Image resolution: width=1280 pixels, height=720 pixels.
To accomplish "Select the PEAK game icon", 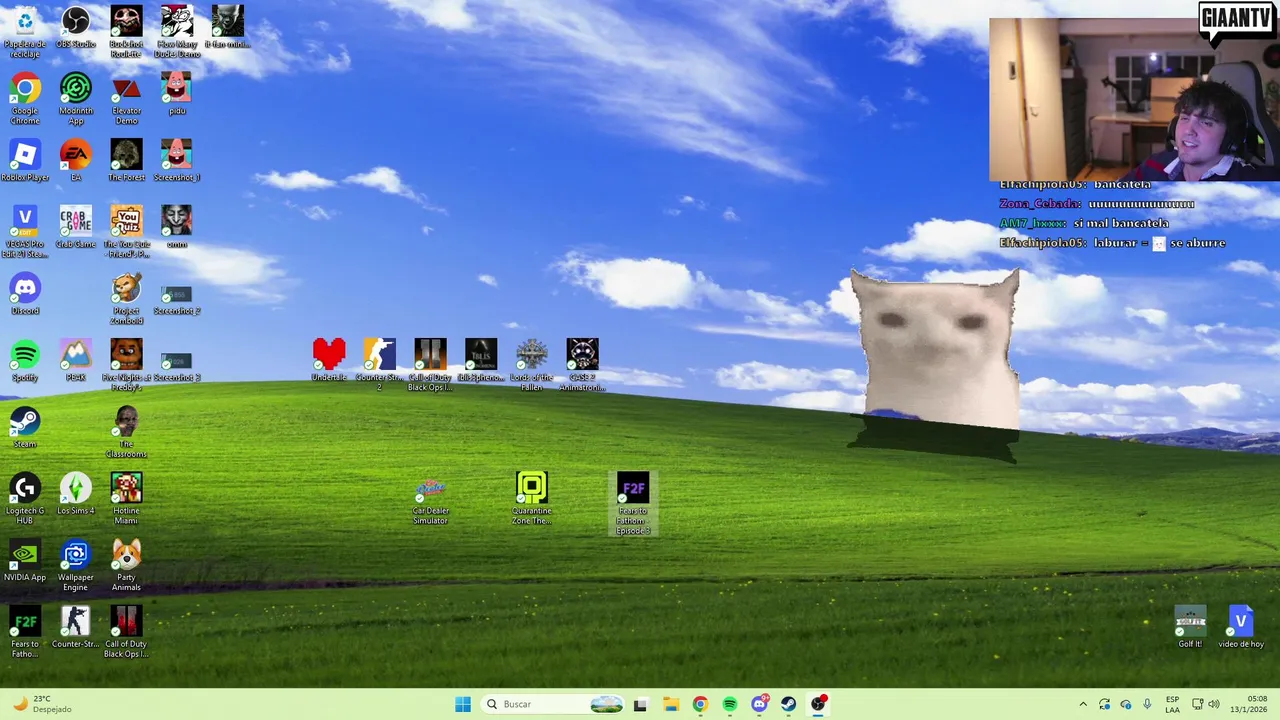I will pos(75,361).
